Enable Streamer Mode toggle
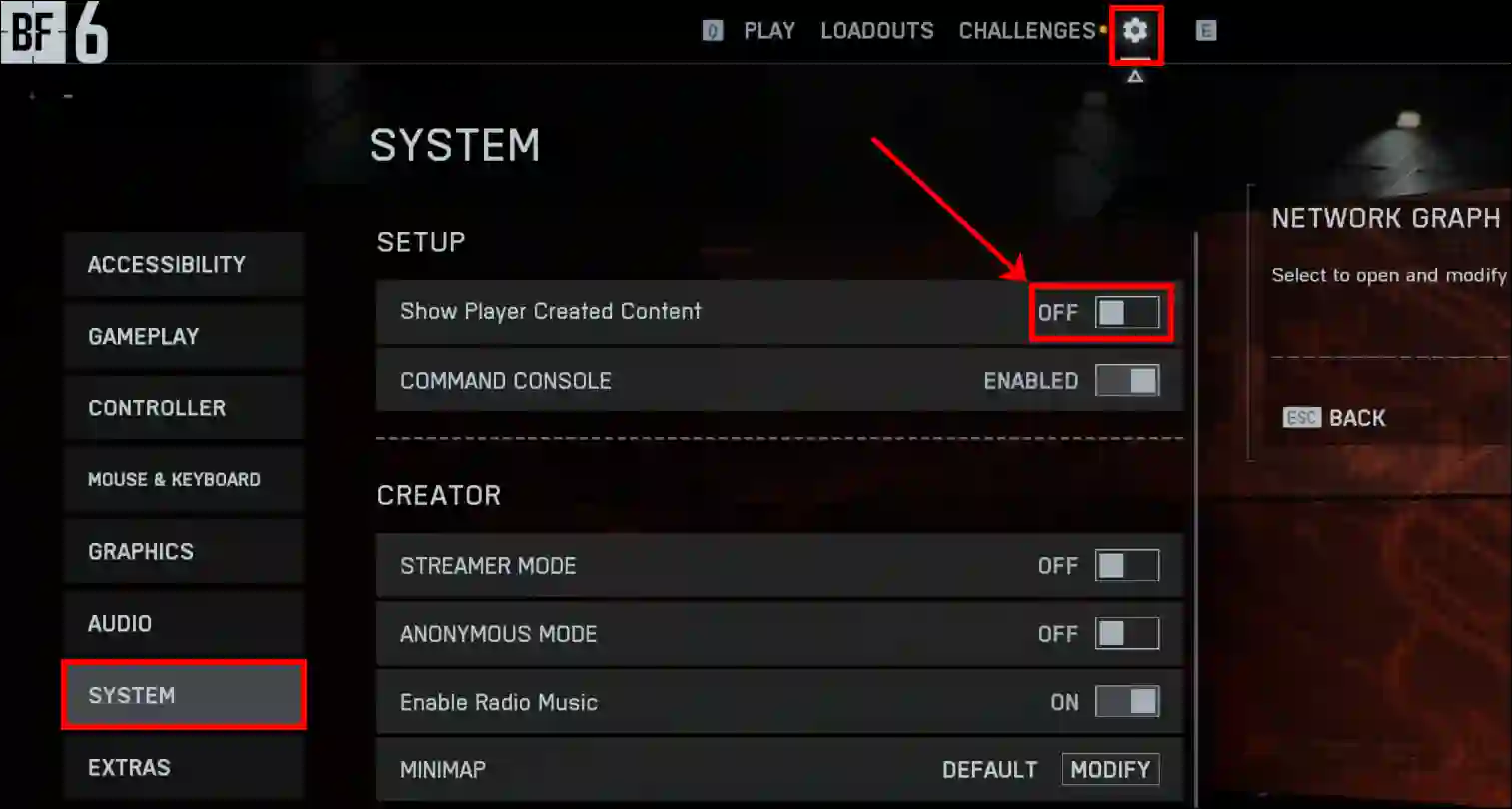1512x809 pixels. 1127,565
